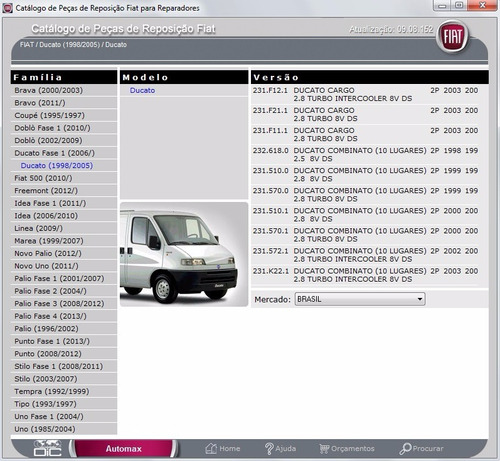Image resolution: width=500 pixels, height=461 pixels.
Task: Minimize the catalog window
Action: click(x=442, y=5)
